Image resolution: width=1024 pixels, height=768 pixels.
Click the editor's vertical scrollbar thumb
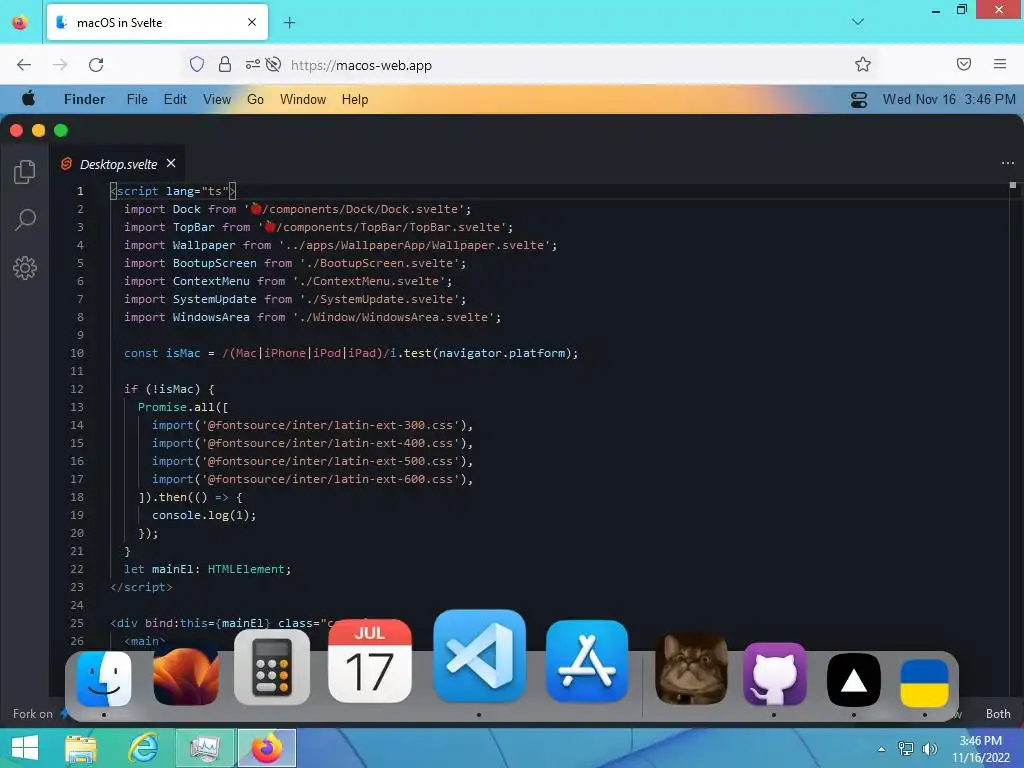[1013, 185]
